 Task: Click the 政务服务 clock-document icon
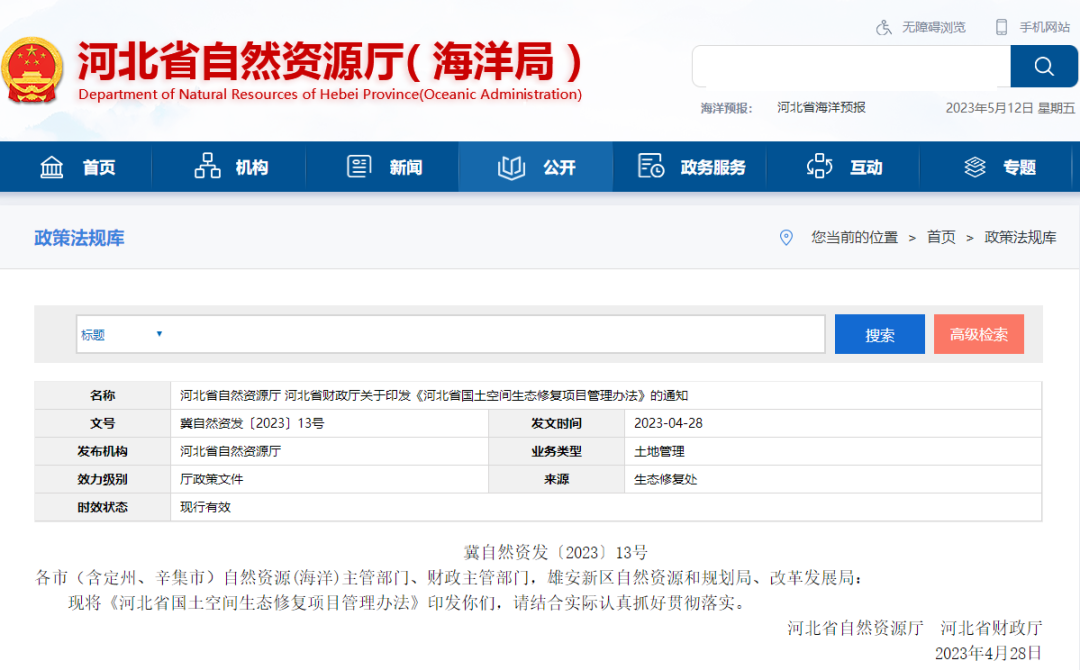pos(651,166)
